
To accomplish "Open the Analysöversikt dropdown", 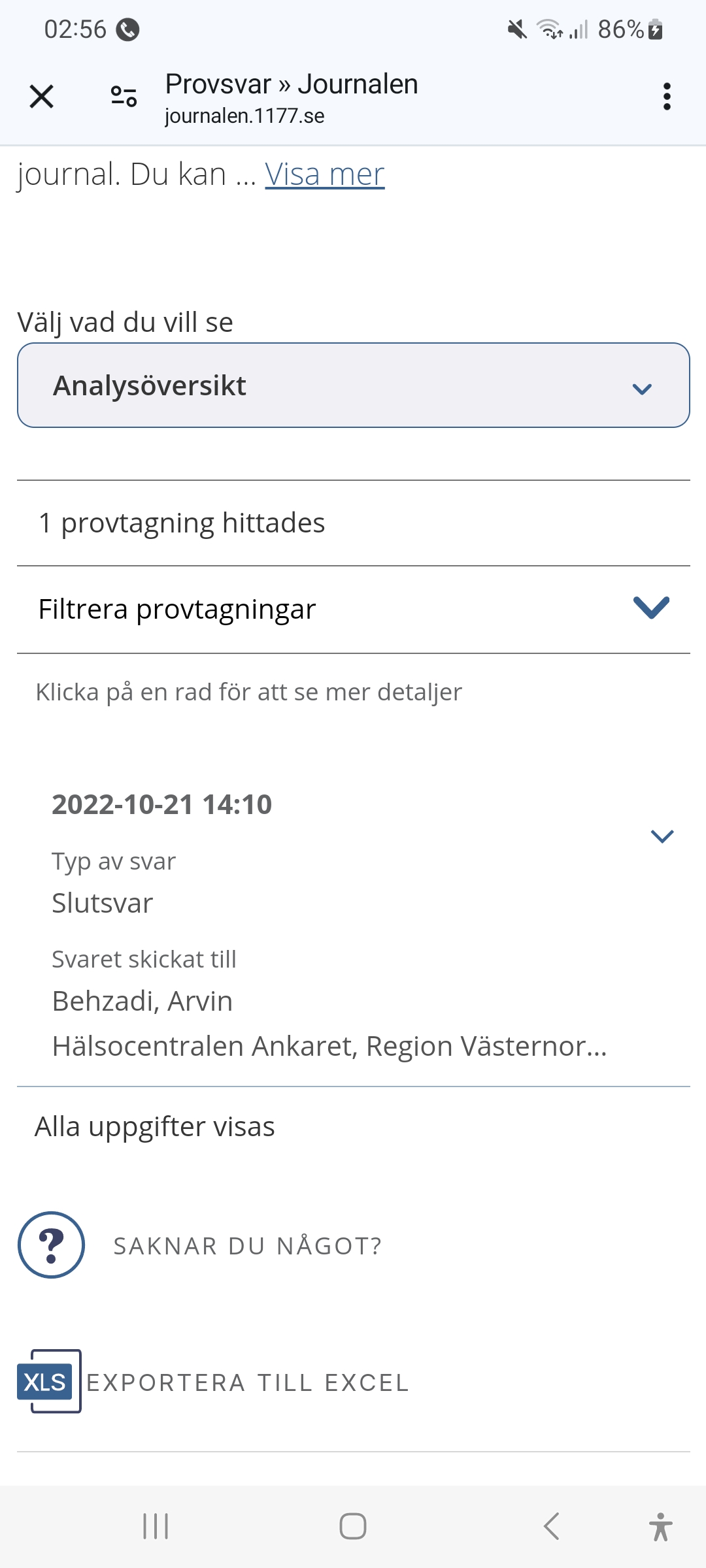I will point(353,385).
